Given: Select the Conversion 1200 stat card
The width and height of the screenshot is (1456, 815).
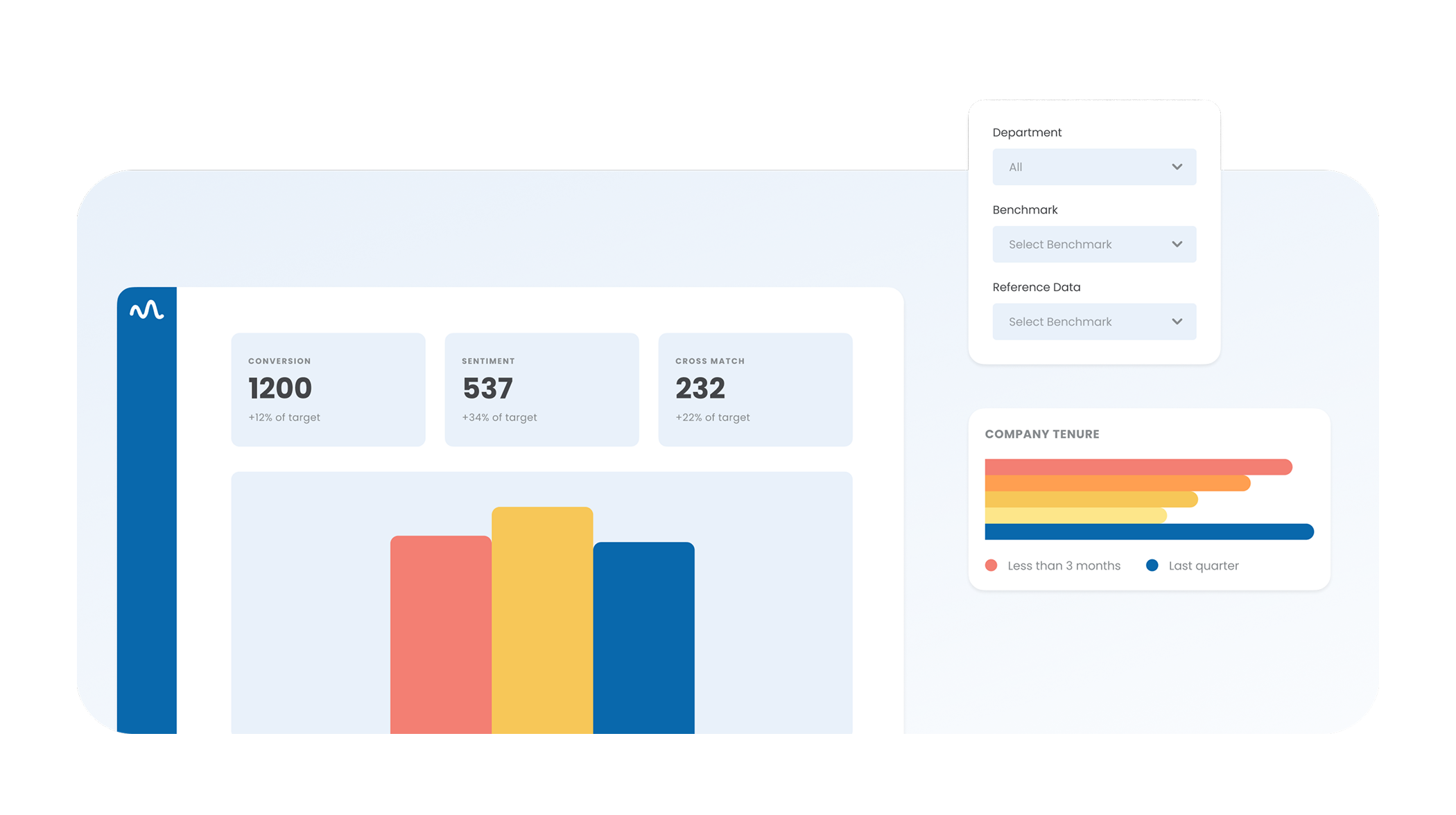Looking at the screenshot, I should [328, 389].
